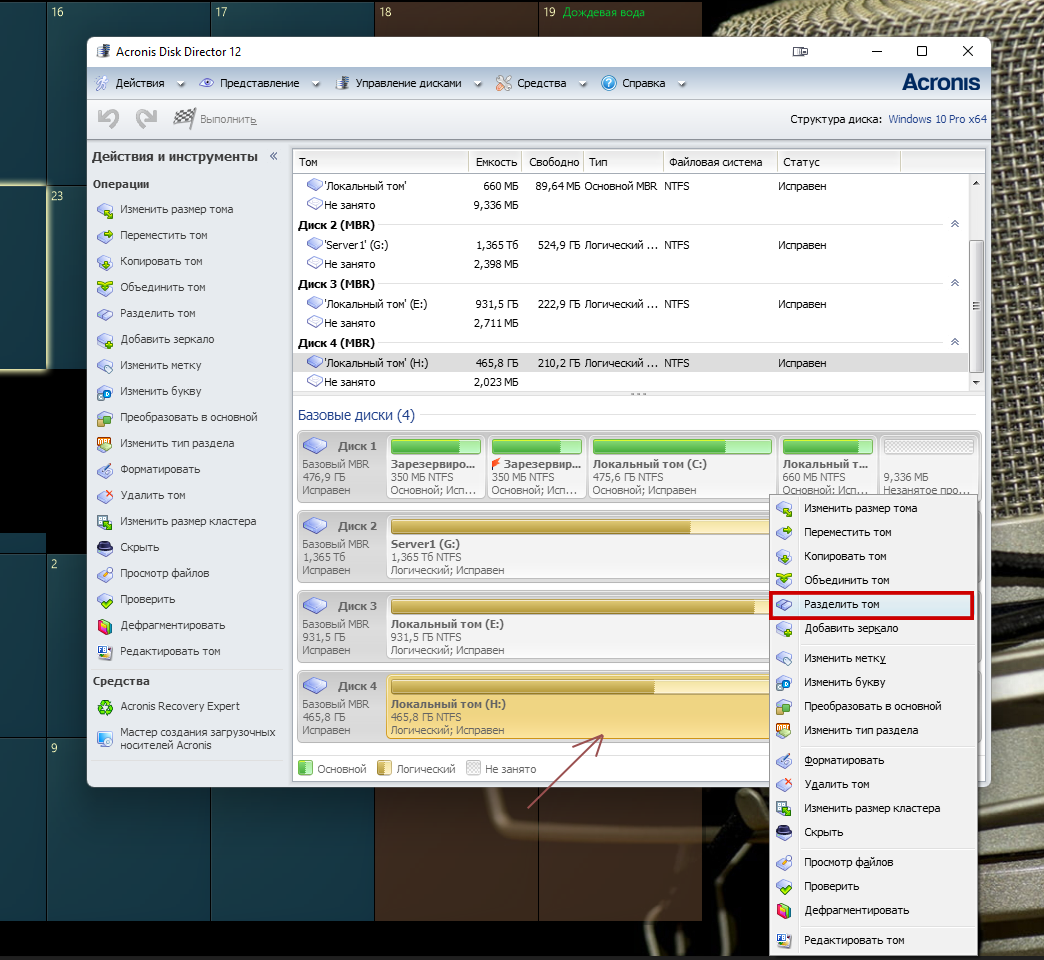
Task: Select Локальный том (E:) partition bar on Диск 3
Action: (x=578, y=629)
